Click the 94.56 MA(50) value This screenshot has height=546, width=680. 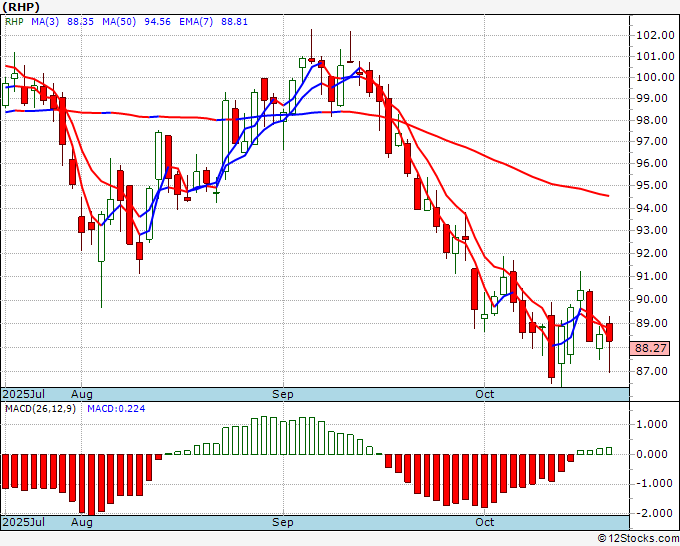coord(157,22)
